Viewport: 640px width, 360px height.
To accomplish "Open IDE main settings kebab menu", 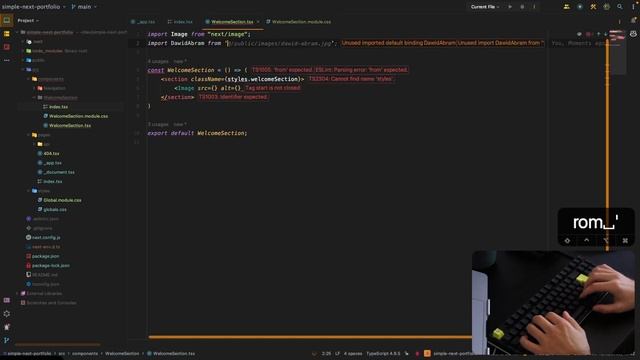I will point(633,7).
